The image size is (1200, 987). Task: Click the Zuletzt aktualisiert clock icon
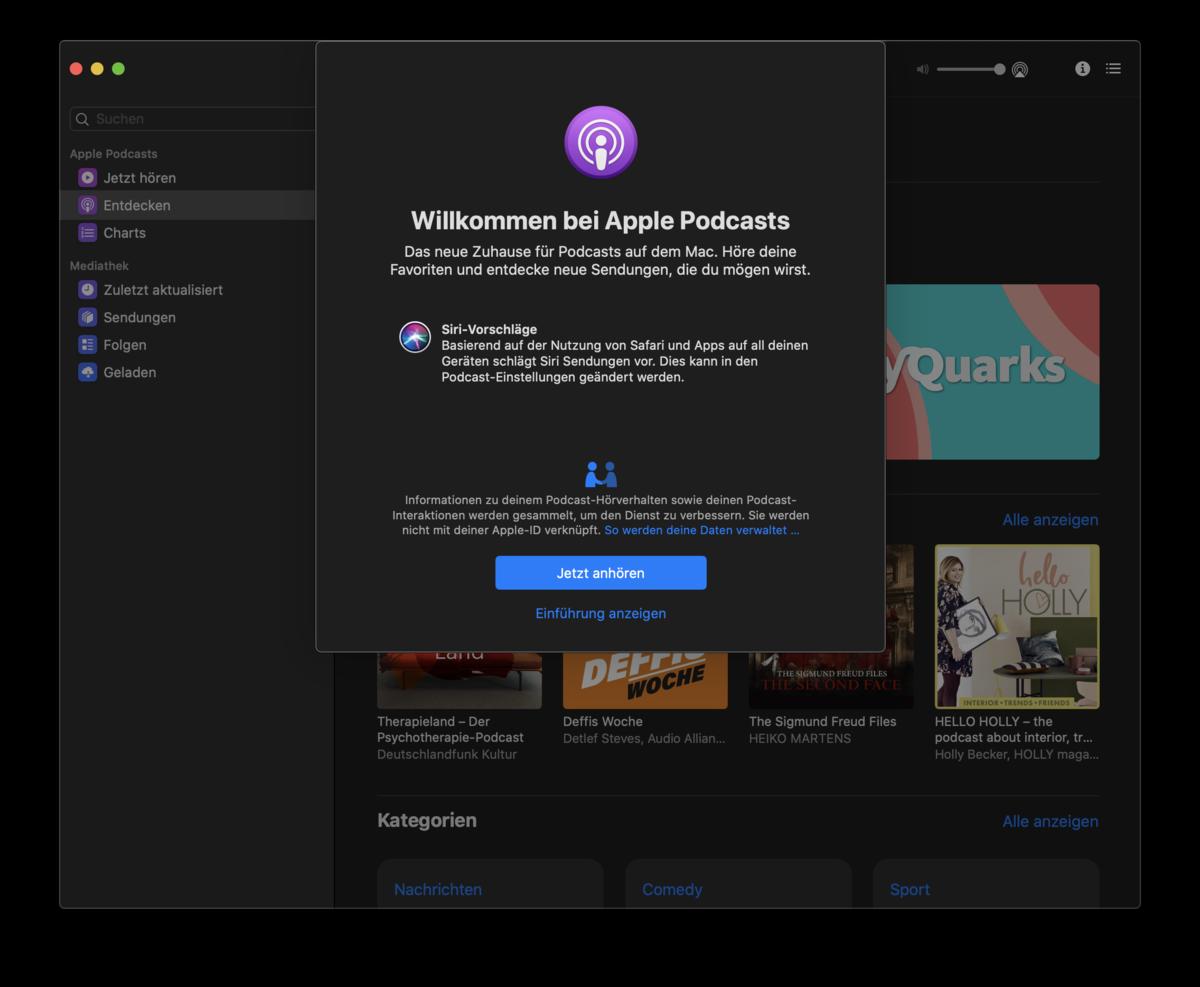(88, 290)
